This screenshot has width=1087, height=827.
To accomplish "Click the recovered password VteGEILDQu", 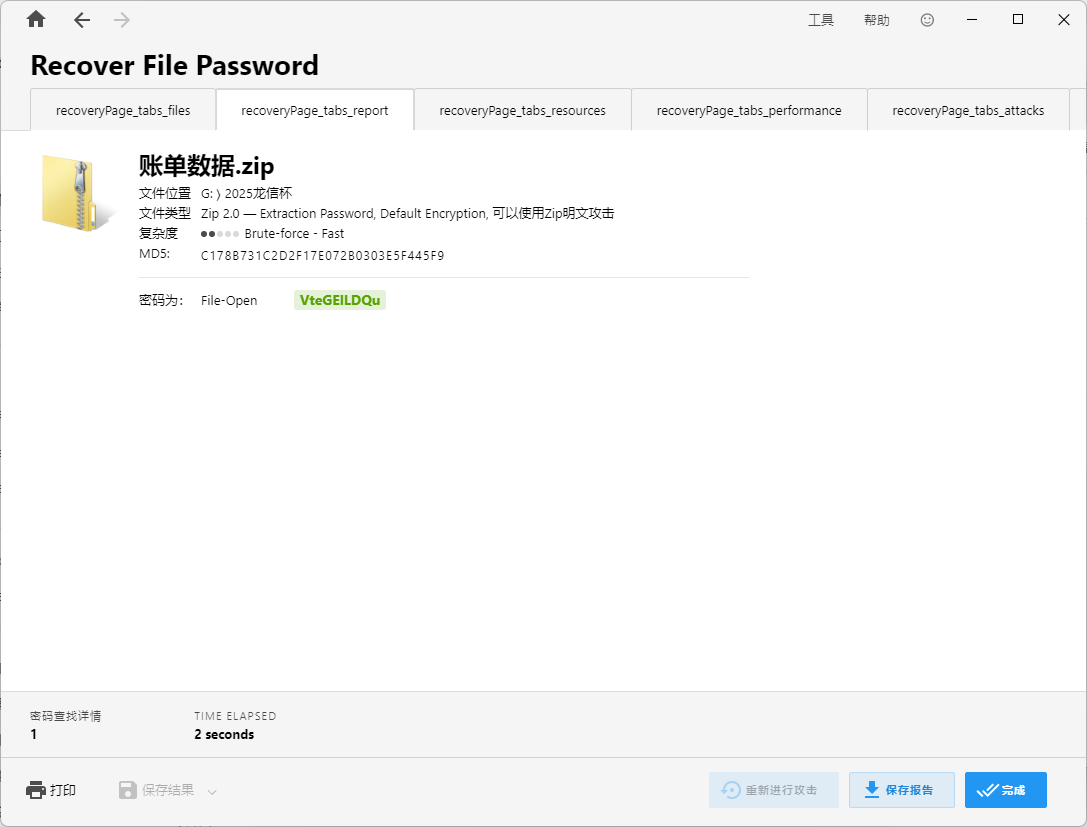I will tap(340, 300).
